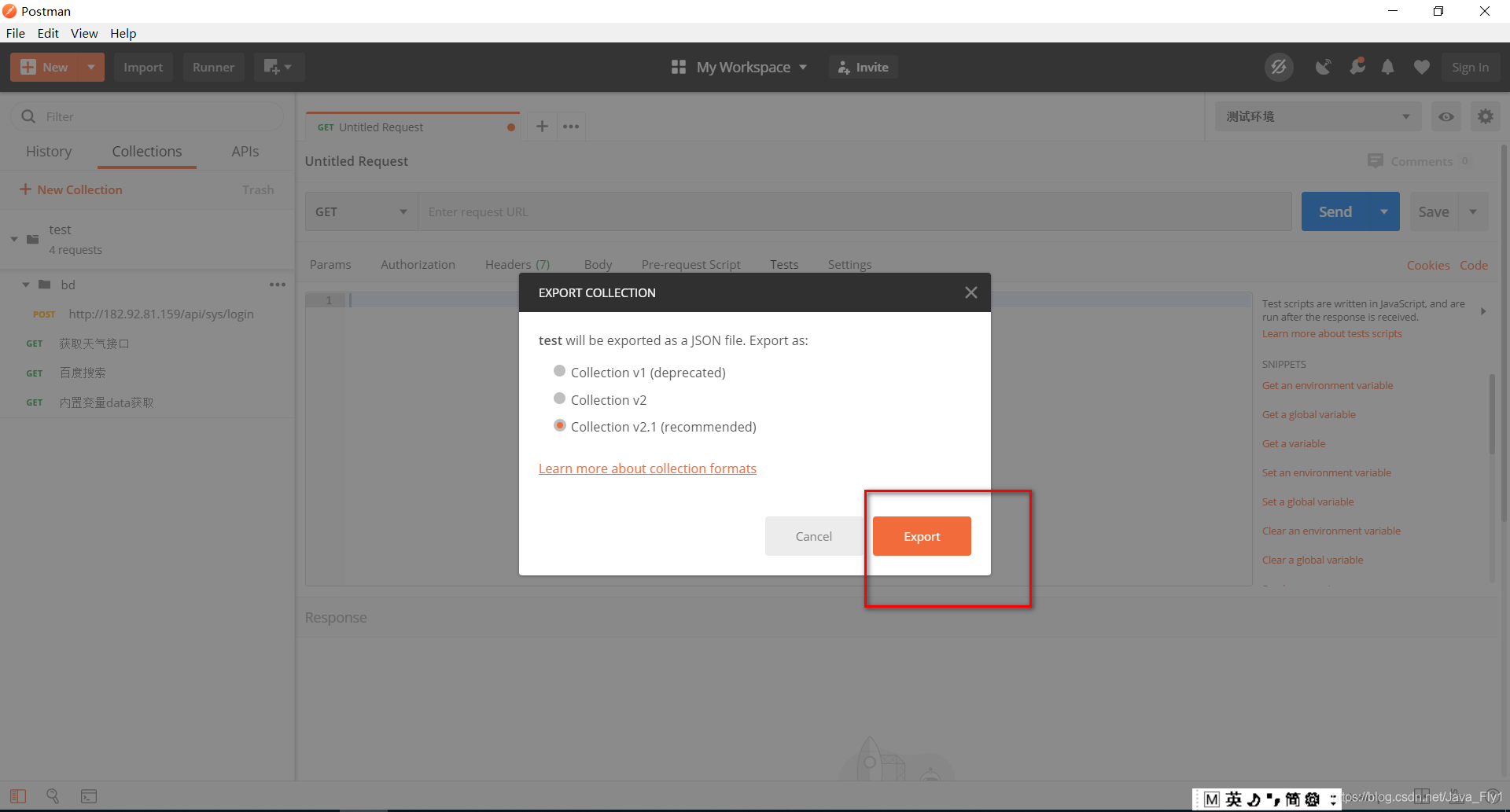Open the Pre-request Script tab

point(691,265)
